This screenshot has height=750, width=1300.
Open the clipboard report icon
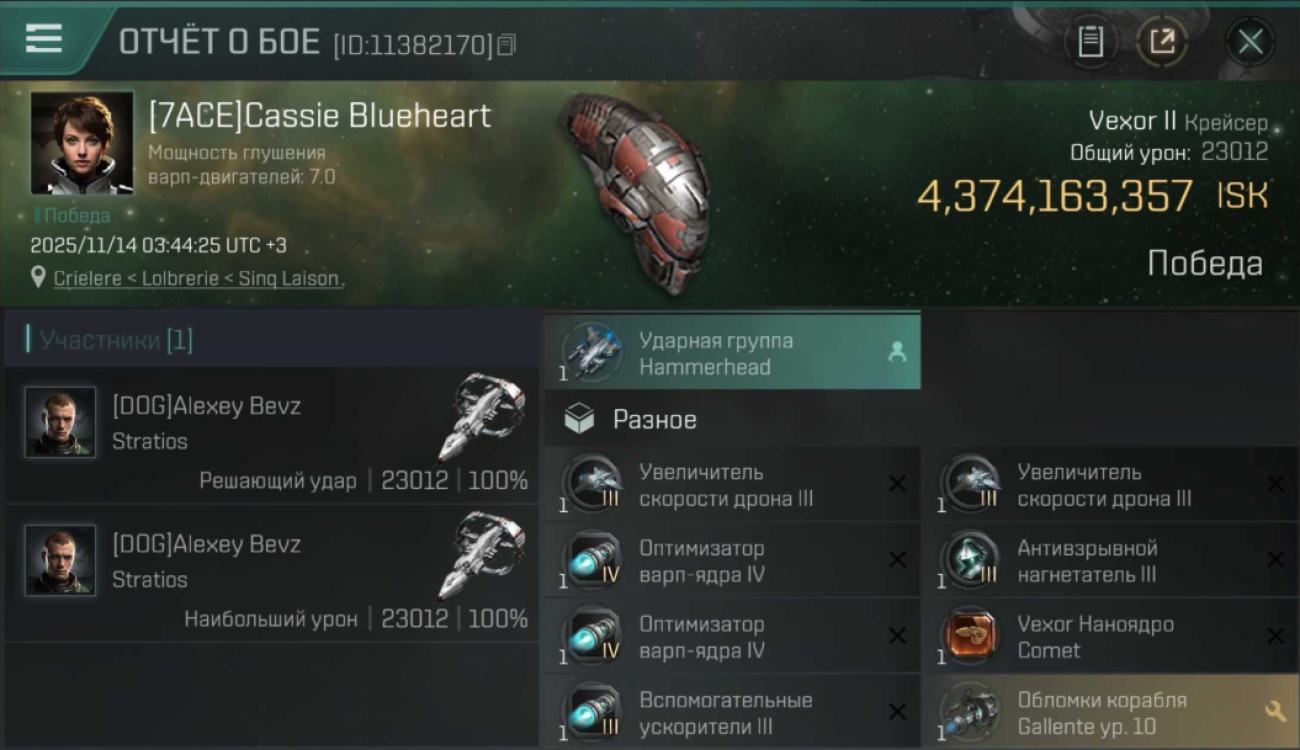[x=1090, y=42]
